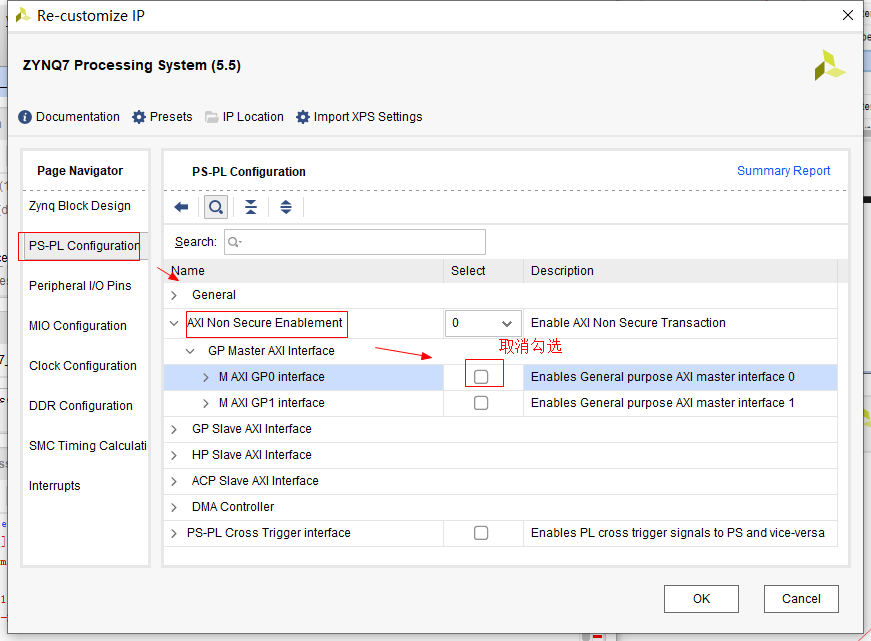Select 'DMA Controller' row text
The width and height of the screenshot is (871, 641).
tap(233, 507)
